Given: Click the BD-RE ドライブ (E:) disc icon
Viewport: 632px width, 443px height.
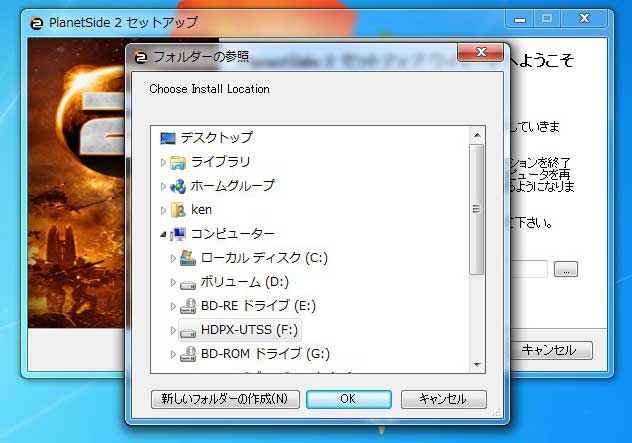Looking at the screenshot, I should pyautogui.click(x=188, y=306).
